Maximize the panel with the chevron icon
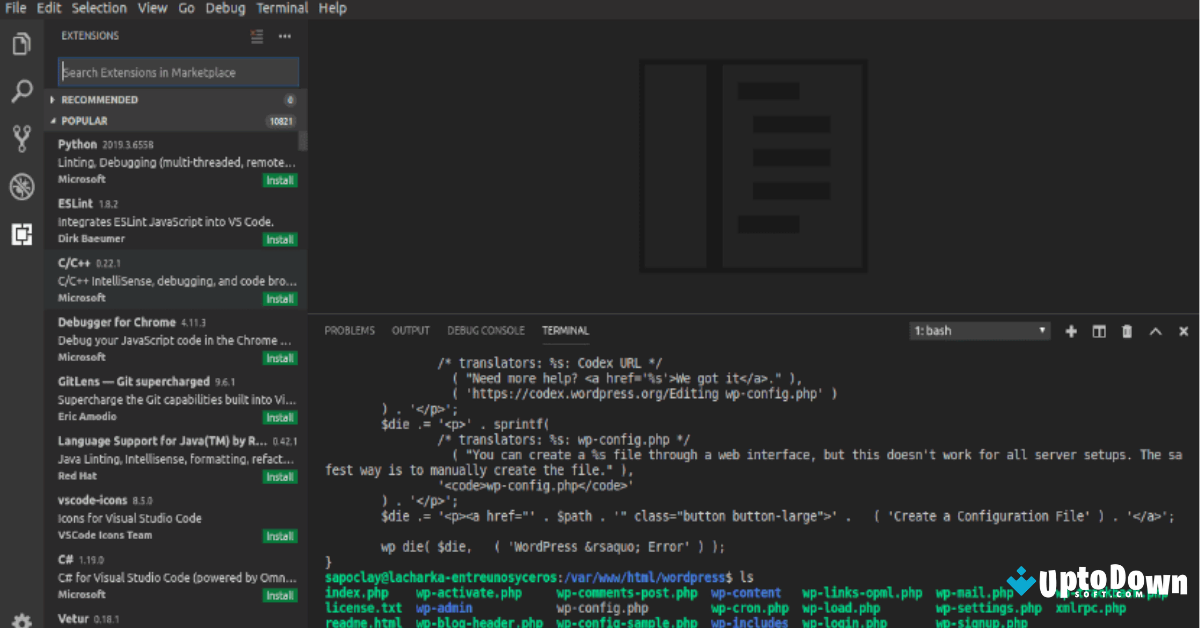This screenshot has width=1200, height=628. 1155,331
